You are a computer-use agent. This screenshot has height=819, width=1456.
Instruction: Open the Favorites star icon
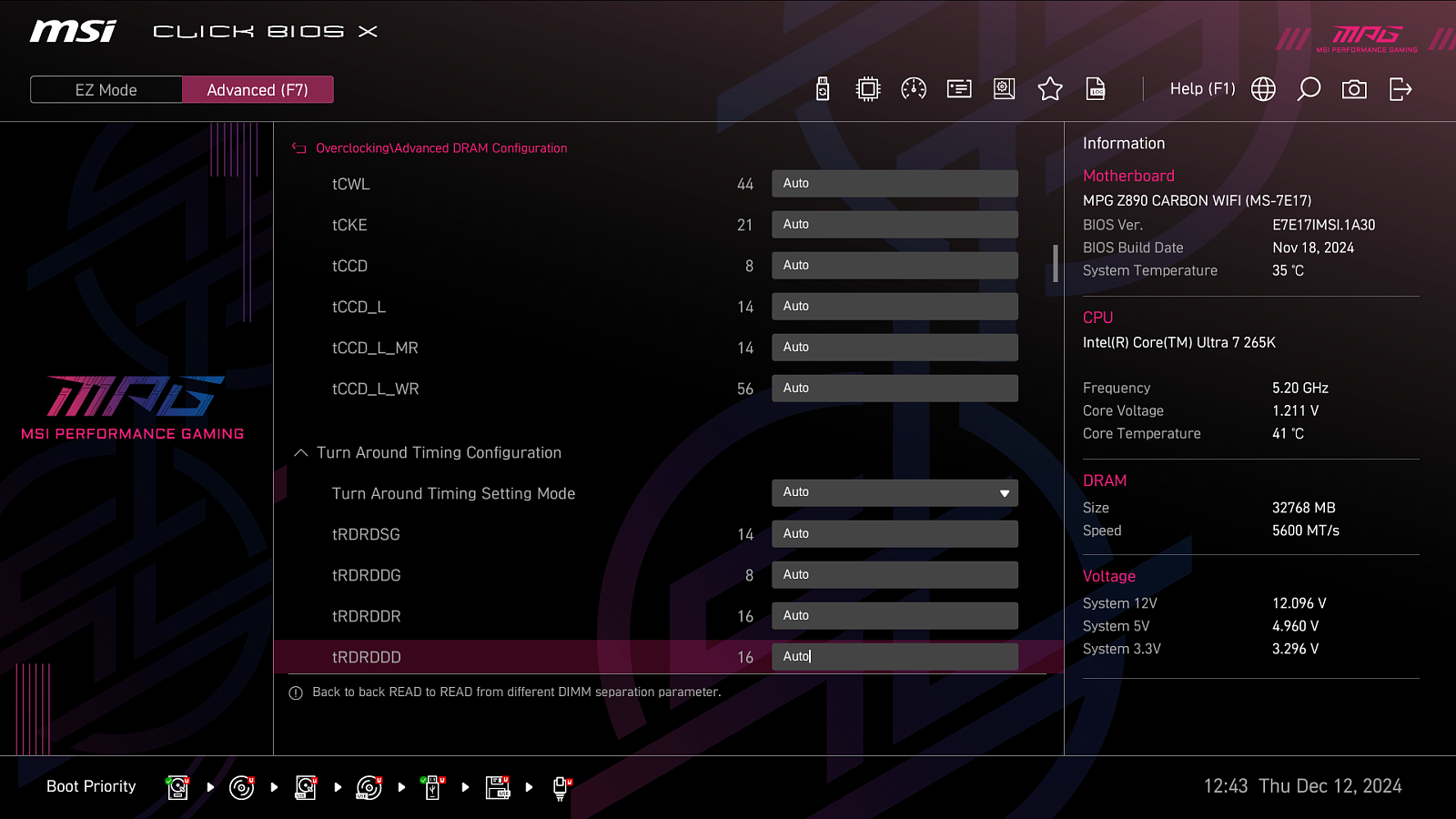pos(1050,88)
